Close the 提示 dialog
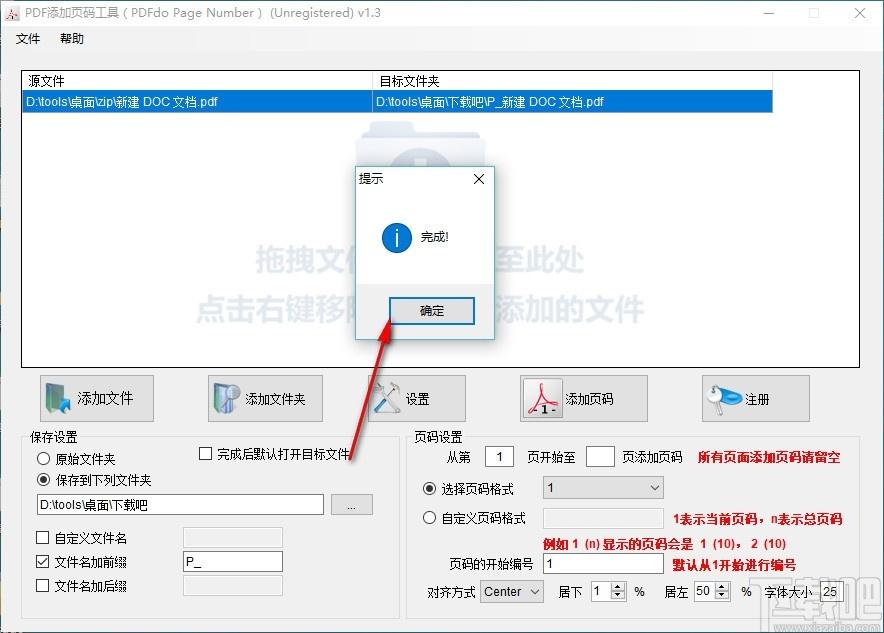The image size is (884, 633). click(479, 179)
